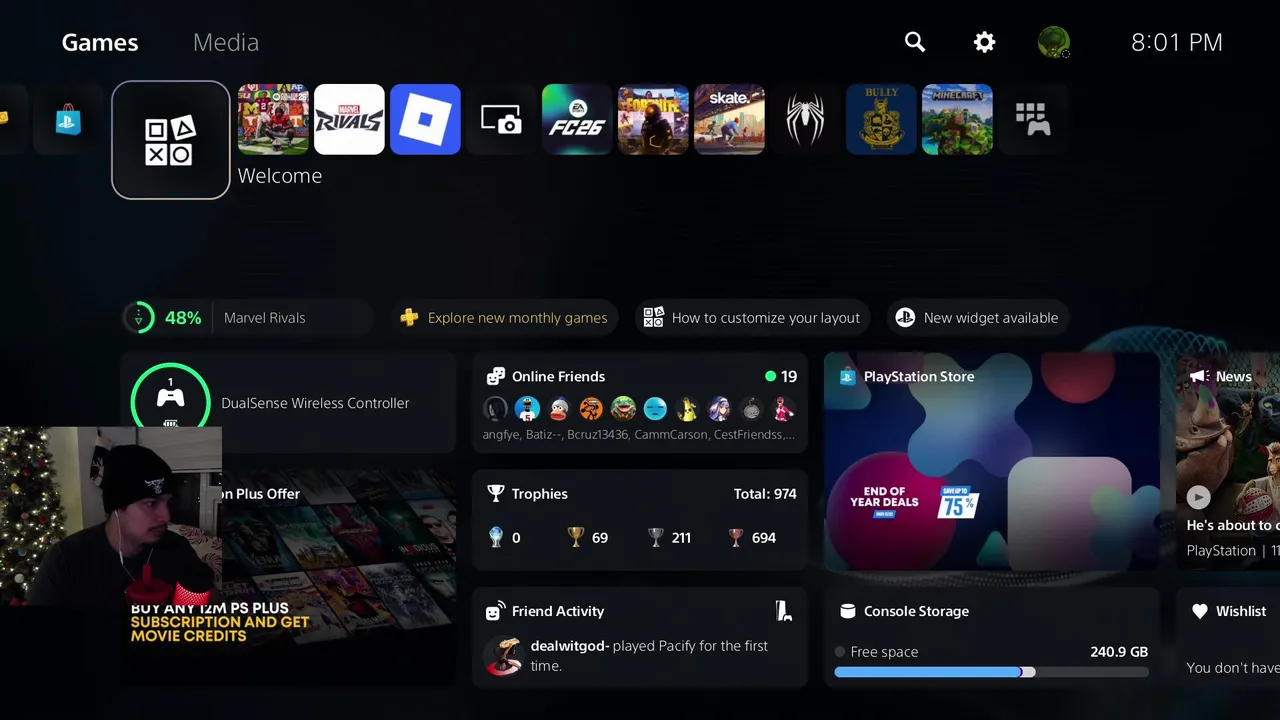
Task: Click the 240.9 GB free space value
Action: [x=1119, y=652]
